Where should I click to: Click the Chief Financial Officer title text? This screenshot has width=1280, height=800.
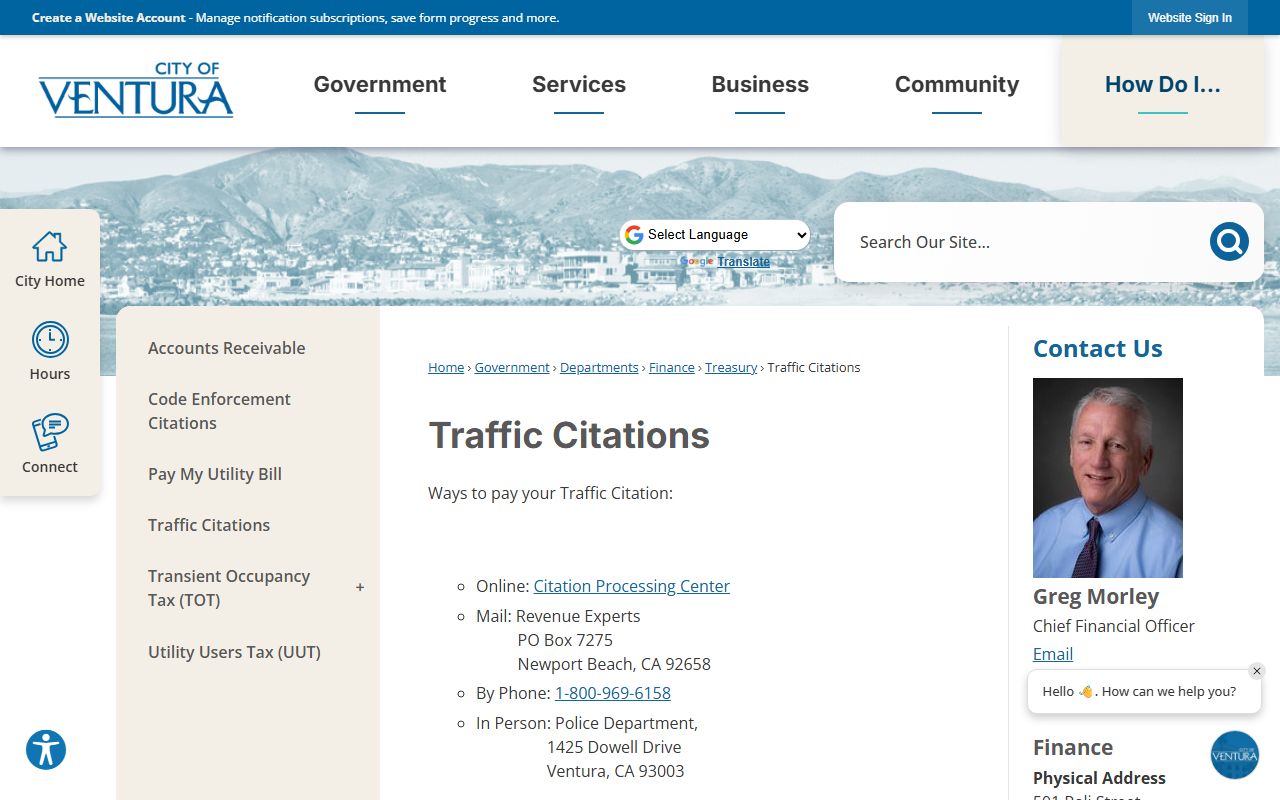(x=1114, y=626)
